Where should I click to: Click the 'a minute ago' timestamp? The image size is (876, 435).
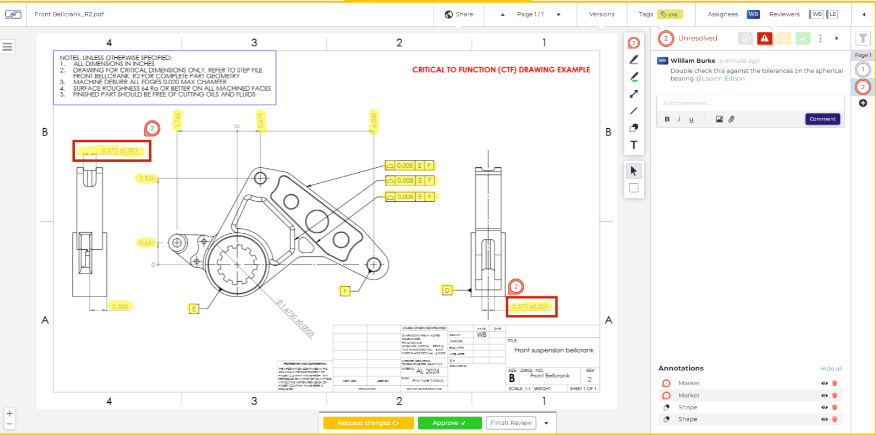[739, 60]
